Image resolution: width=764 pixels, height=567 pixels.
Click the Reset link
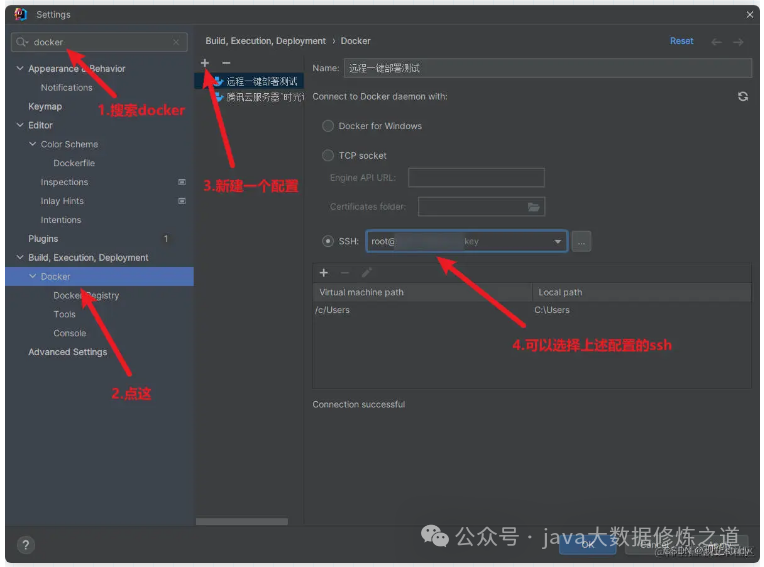pyautogui.click(x=681, y=41)
